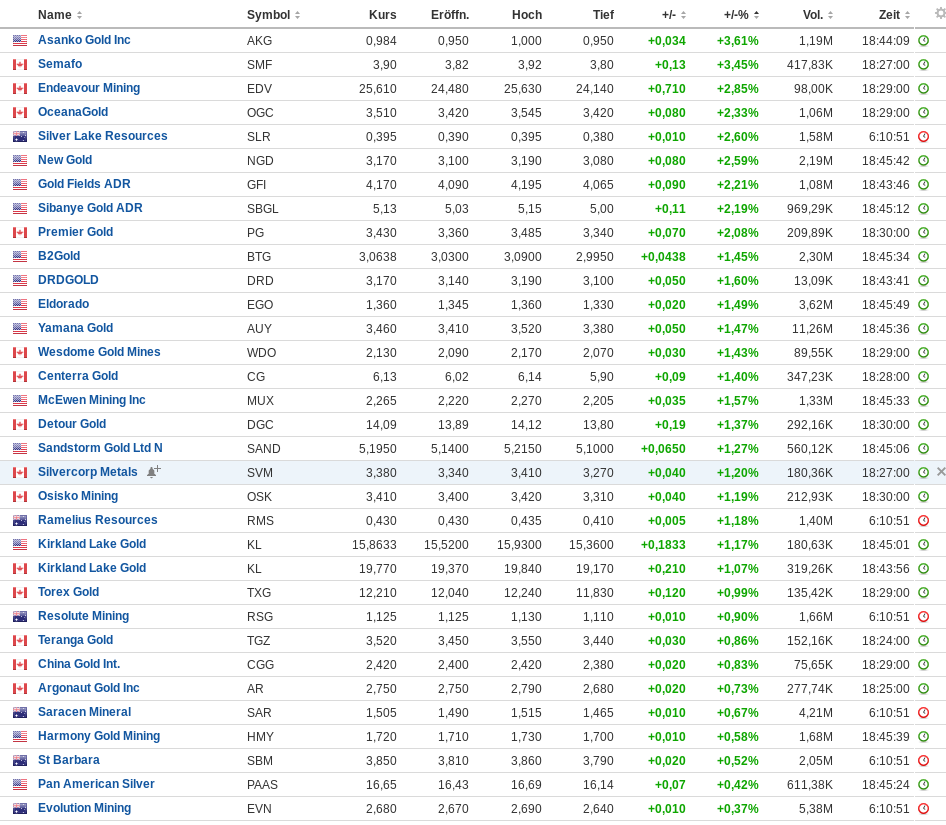Image resolution: width=946 pixels, height=825 pixels.
Task: Sort by the Zeit column header
Action: [894, 14]
